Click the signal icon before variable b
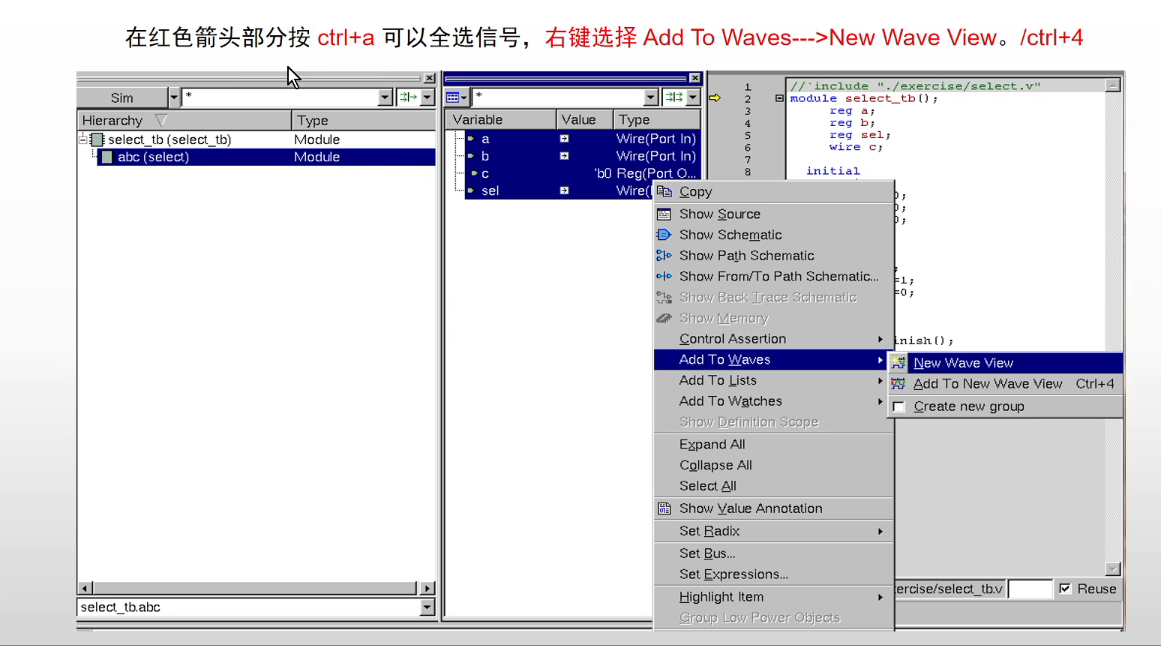Screen dimensions: 1161x646 click(x=471, y=156)
